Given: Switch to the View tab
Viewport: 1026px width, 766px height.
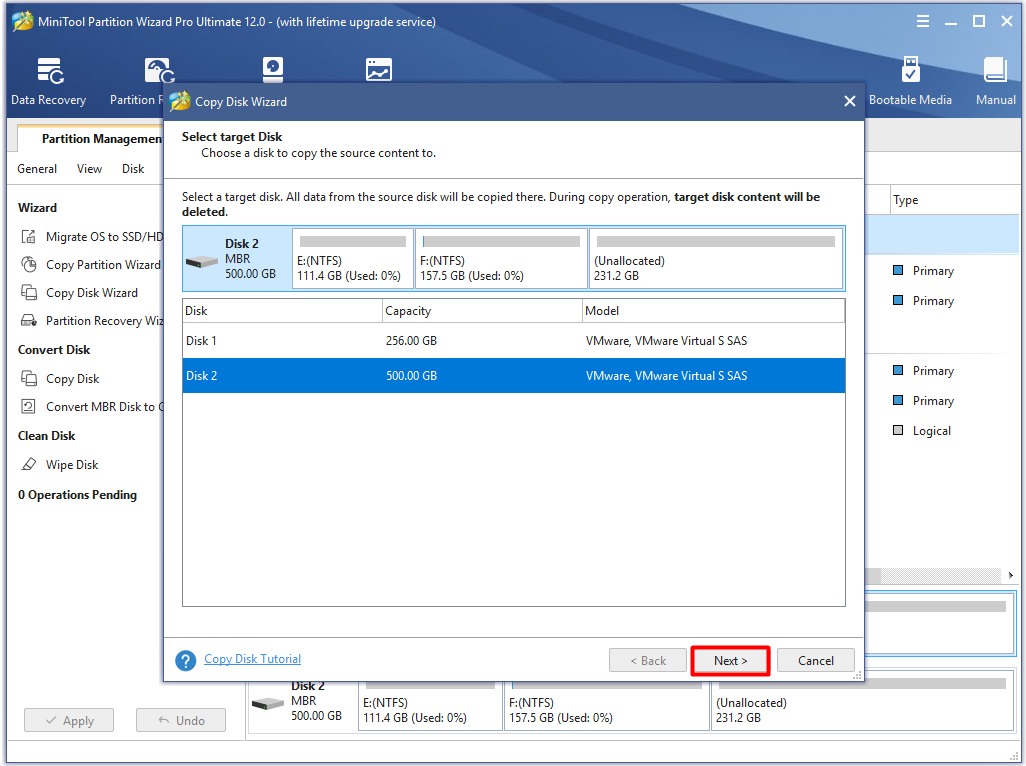Looking at the screenshot, I should [x=88, y=168].
